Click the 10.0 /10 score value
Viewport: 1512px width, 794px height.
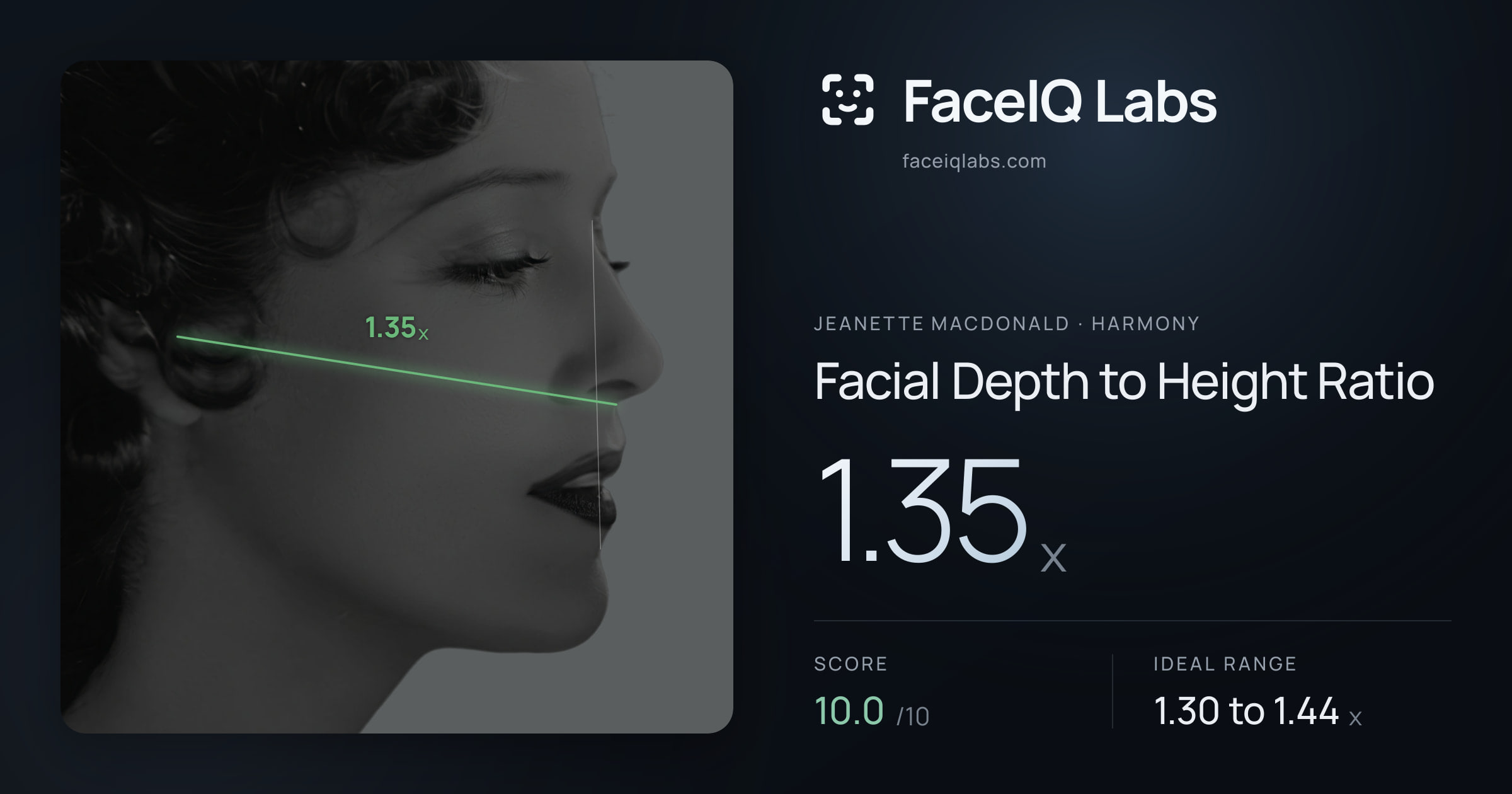point(872,711)
